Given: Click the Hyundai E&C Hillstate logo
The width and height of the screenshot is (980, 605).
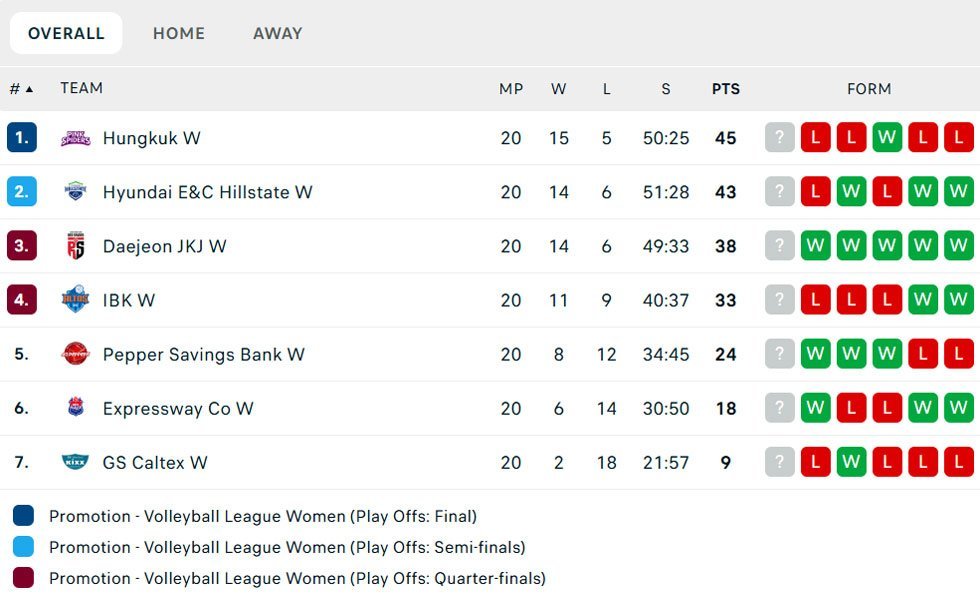Looking at the screenshot, I should [x=75, y=192].
